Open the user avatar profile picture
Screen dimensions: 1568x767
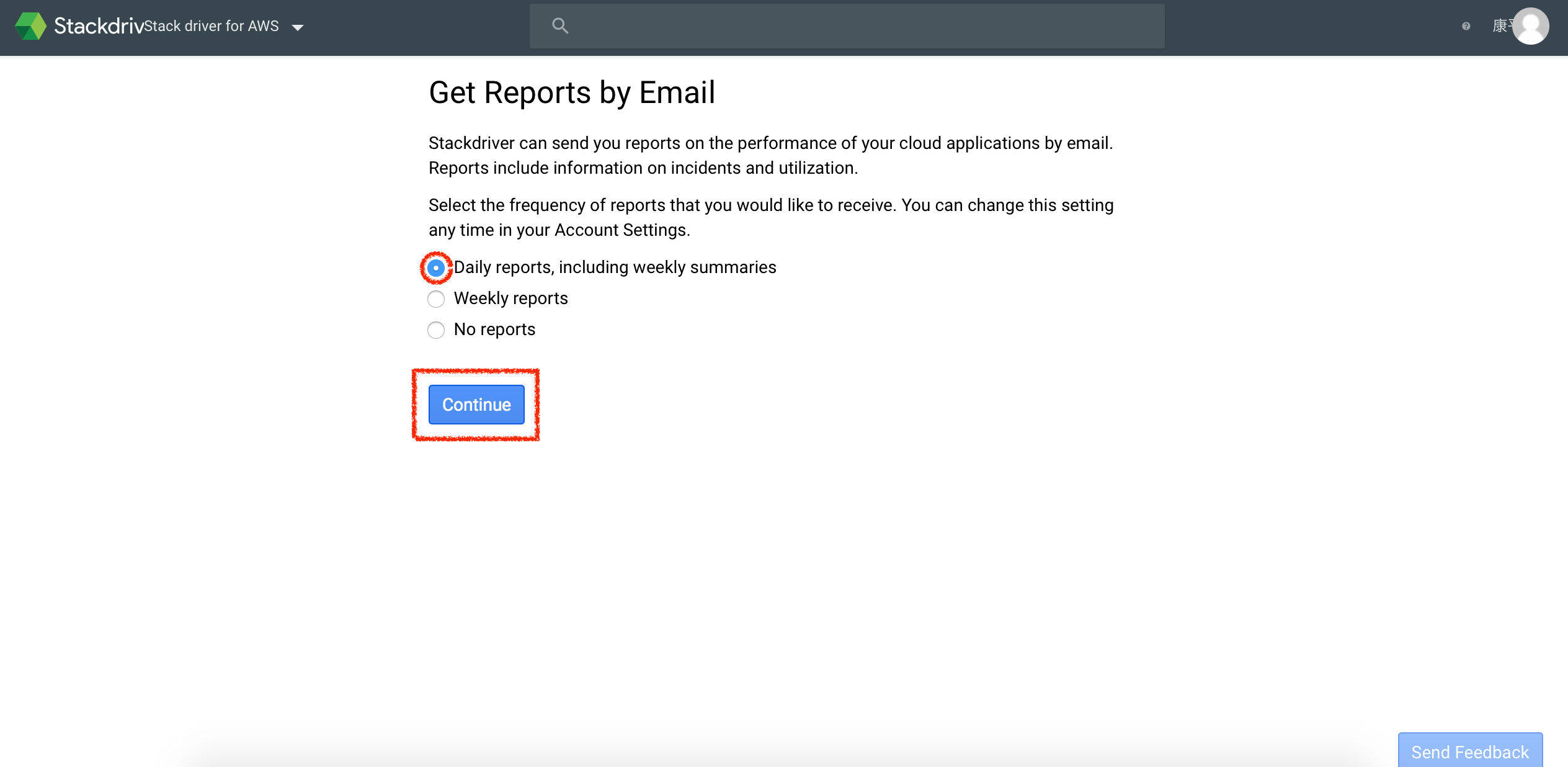1530,26
